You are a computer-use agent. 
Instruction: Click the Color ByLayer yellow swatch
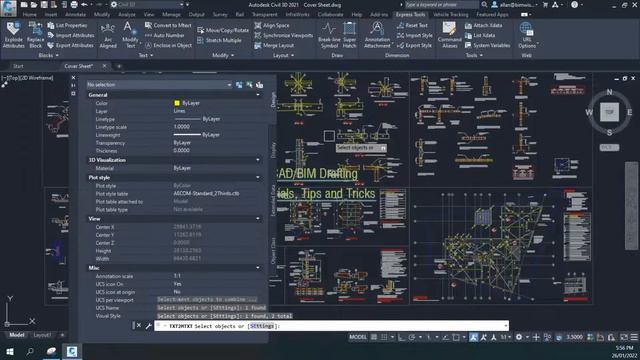pos(177,103)
